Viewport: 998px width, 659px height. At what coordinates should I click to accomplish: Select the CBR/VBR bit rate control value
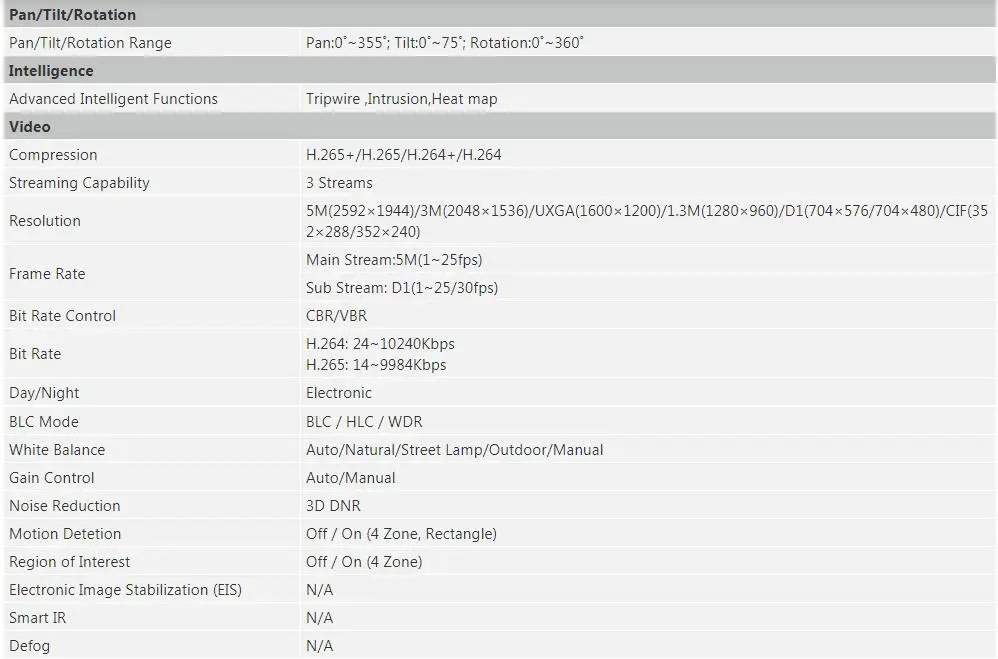(x=337, y=316)
